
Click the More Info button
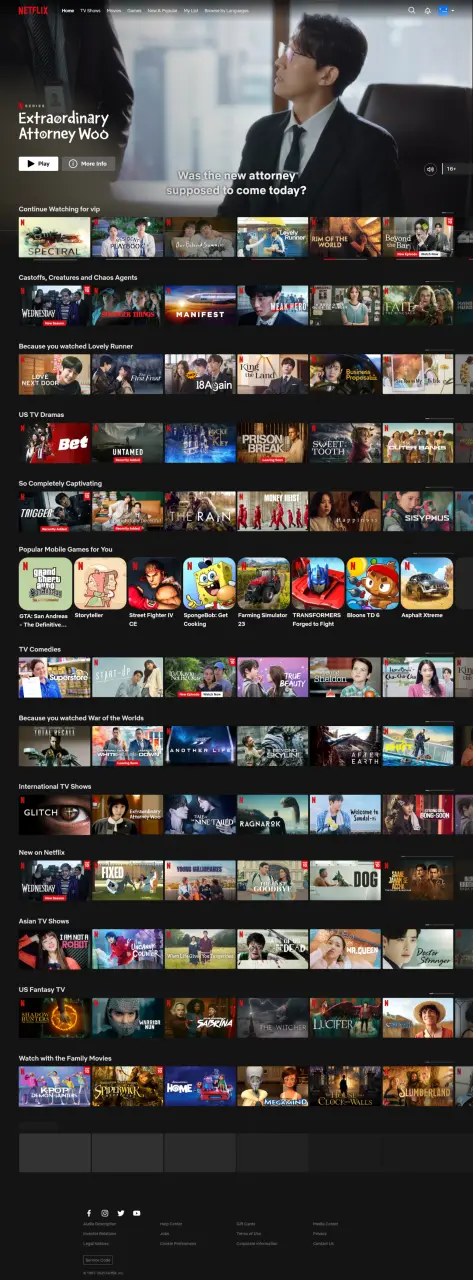click(x=88, y=163)
